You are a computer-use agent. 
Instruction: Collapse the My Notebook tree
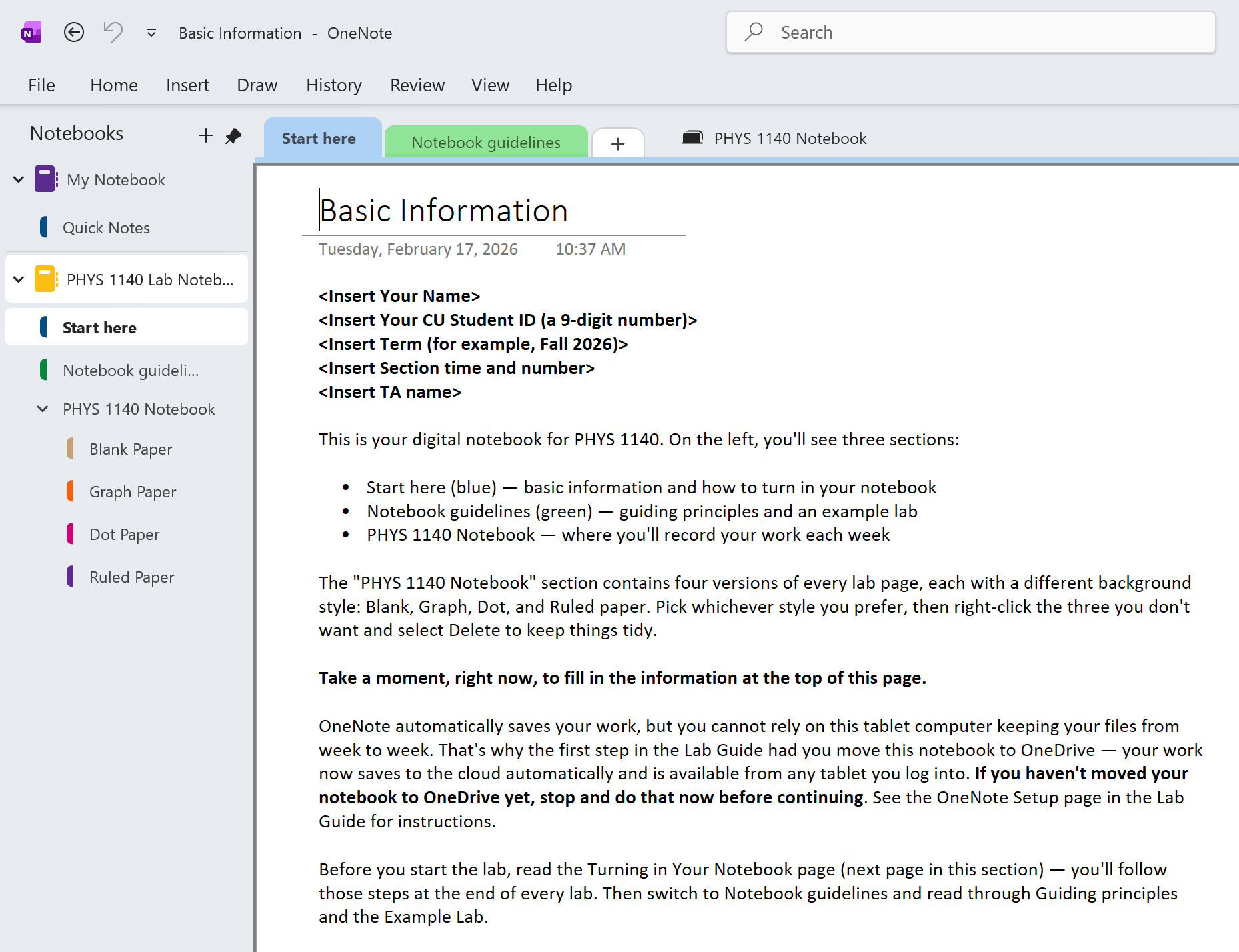click(x=19, y=179)
